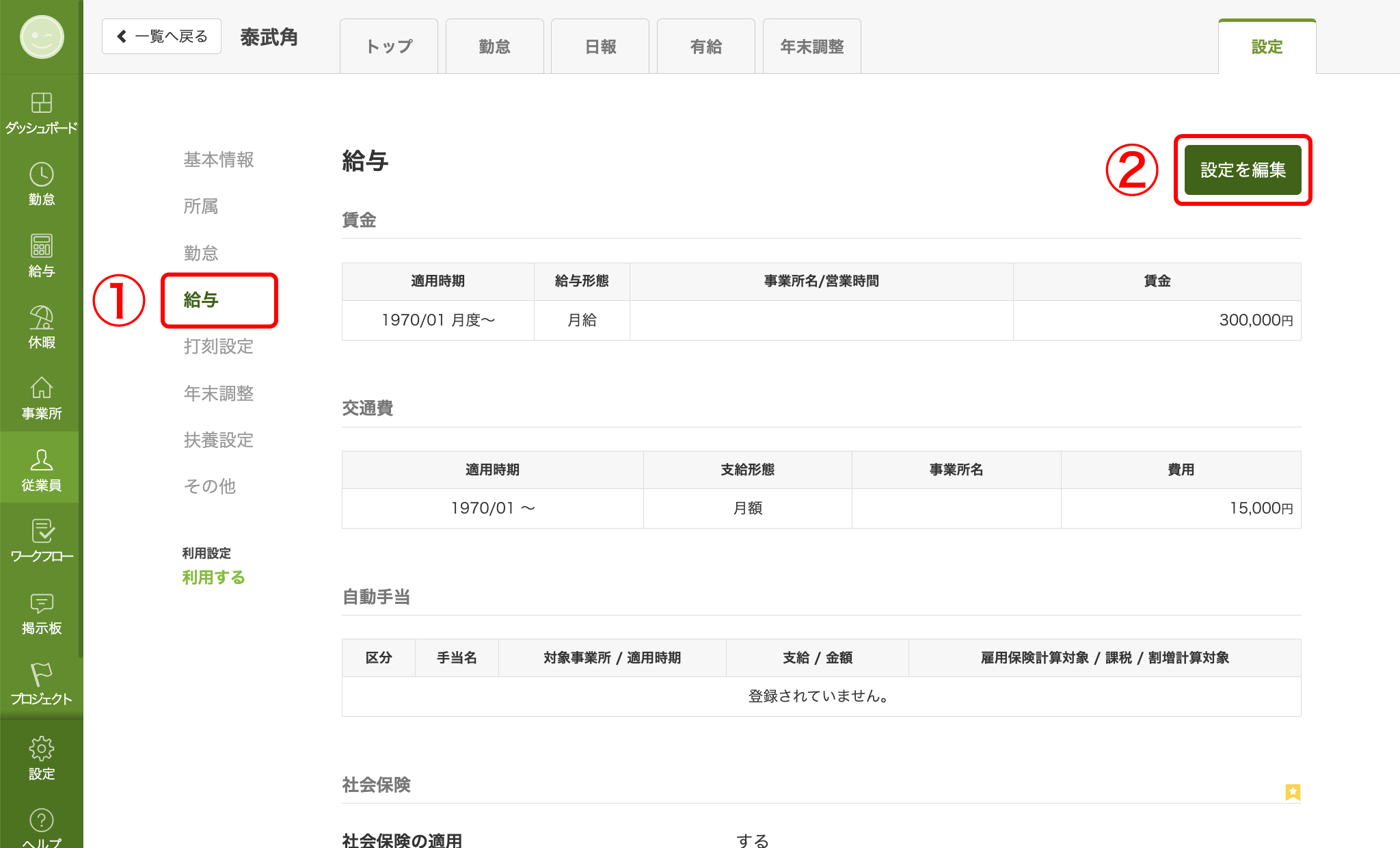The width and height of the screenshot is (1400, 848).
Task: Click the 対象事業所 / 適用時期 column header
Action: [x=612, y=658]
